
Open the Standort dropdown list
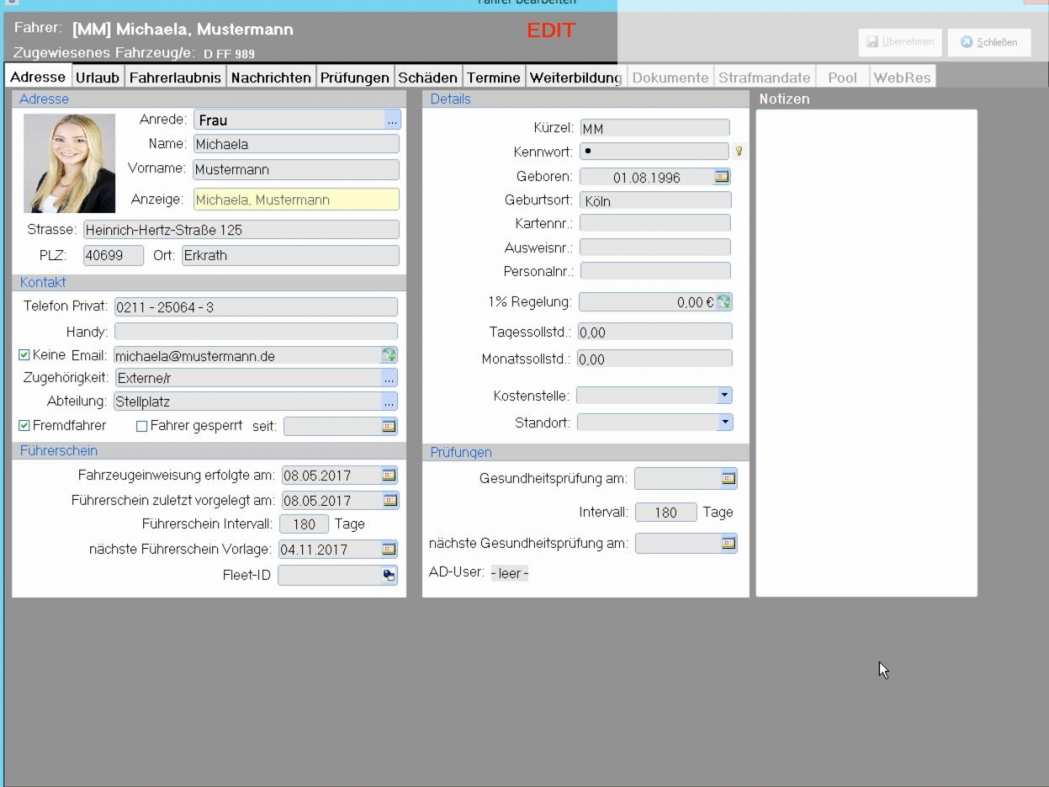pos(725,423)
